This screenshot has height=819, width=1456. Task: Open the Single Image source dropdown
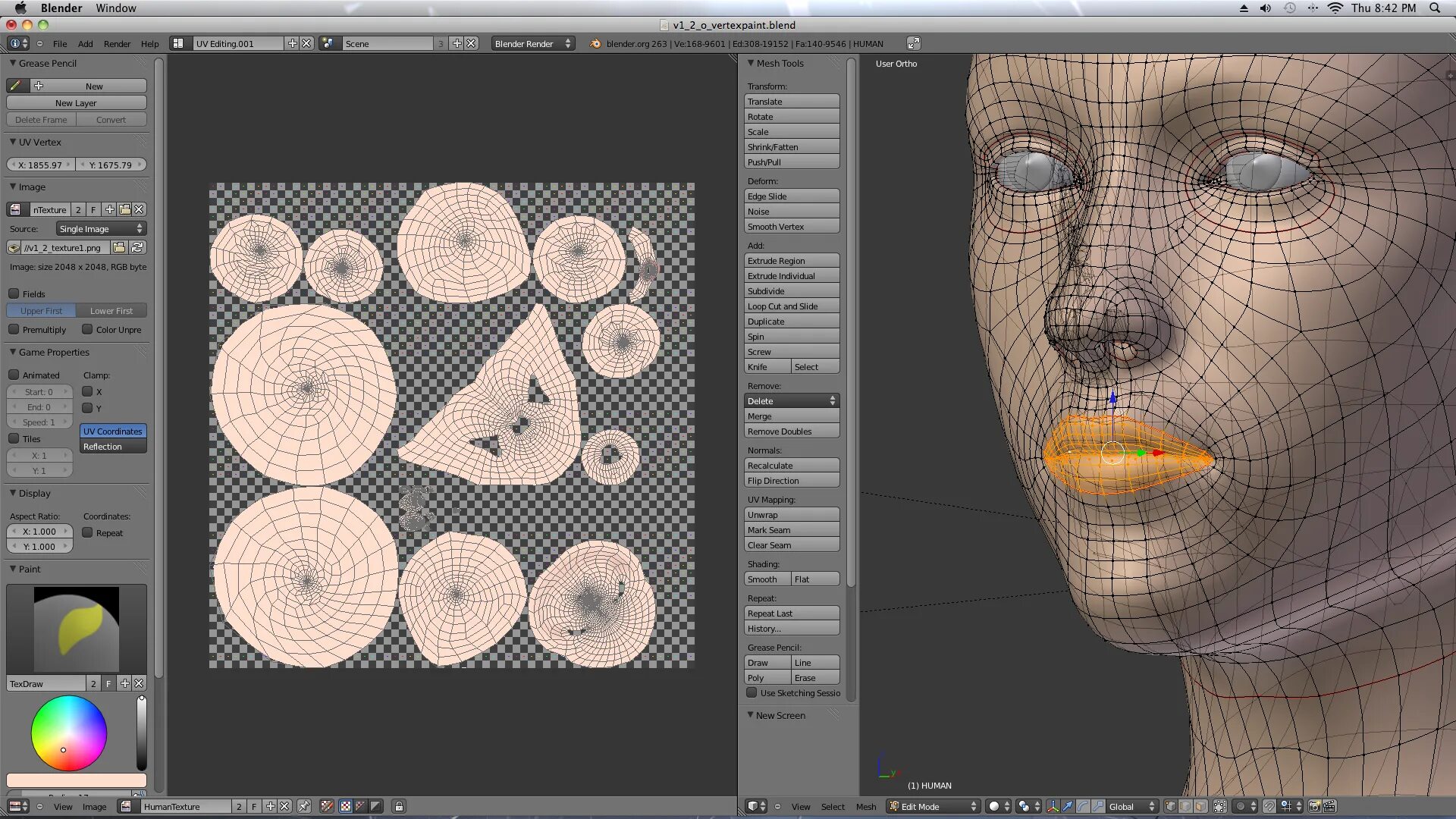101,228
